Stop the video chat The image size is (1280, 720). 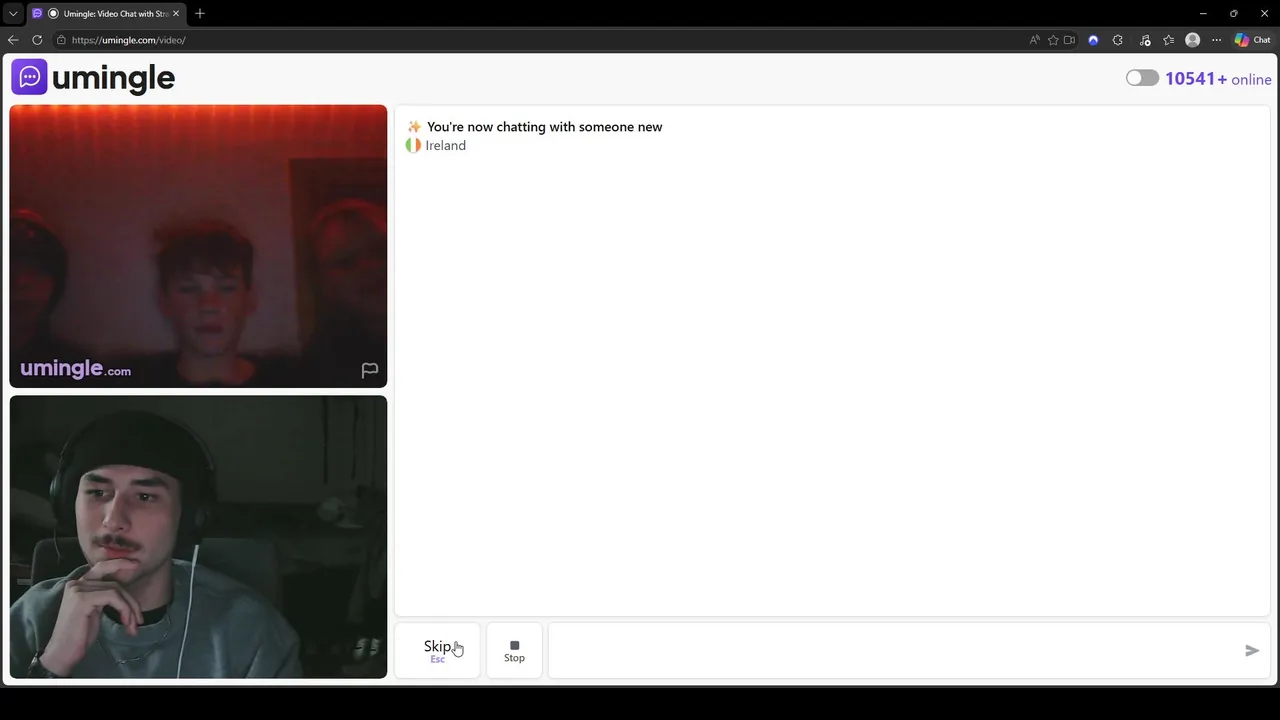click(514, 650)
